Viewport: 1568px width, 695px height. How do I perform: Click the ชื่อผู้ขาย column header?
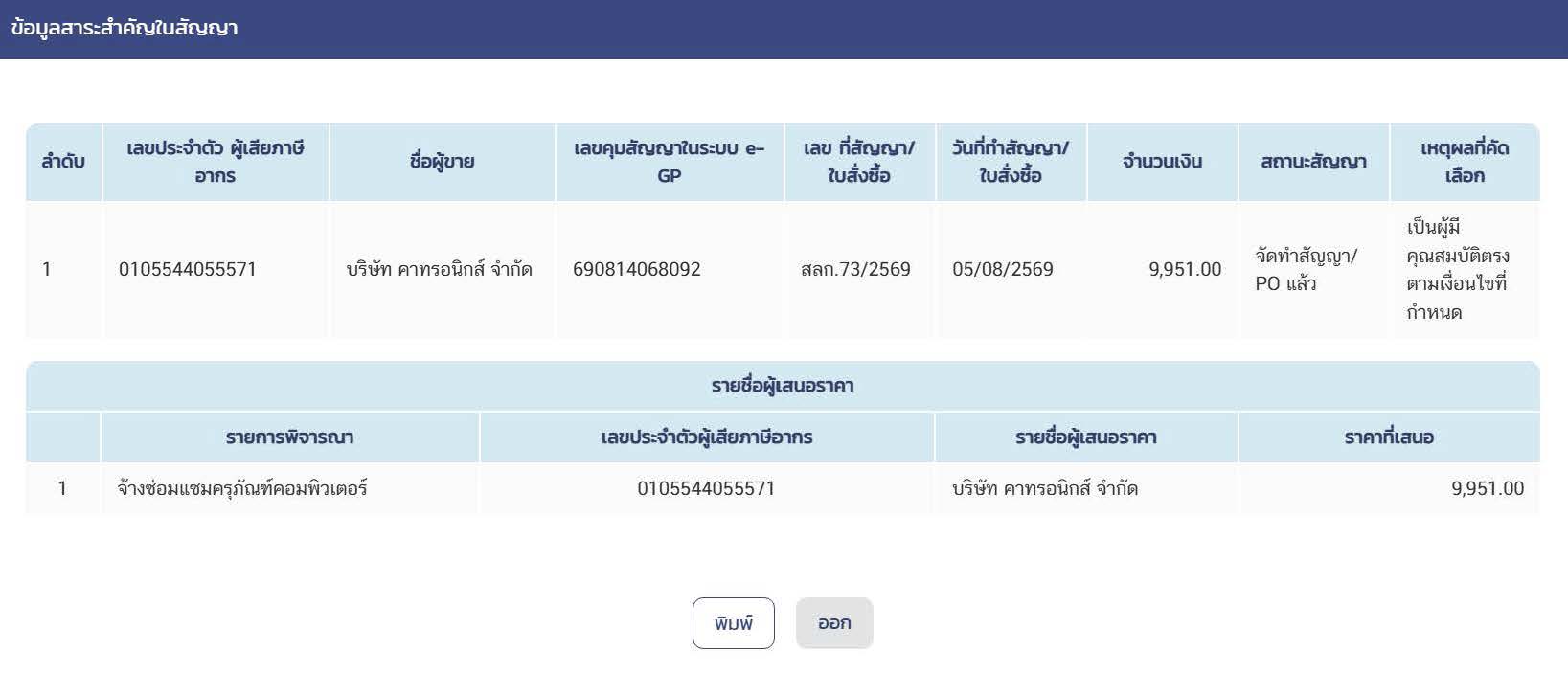[442, 162]
